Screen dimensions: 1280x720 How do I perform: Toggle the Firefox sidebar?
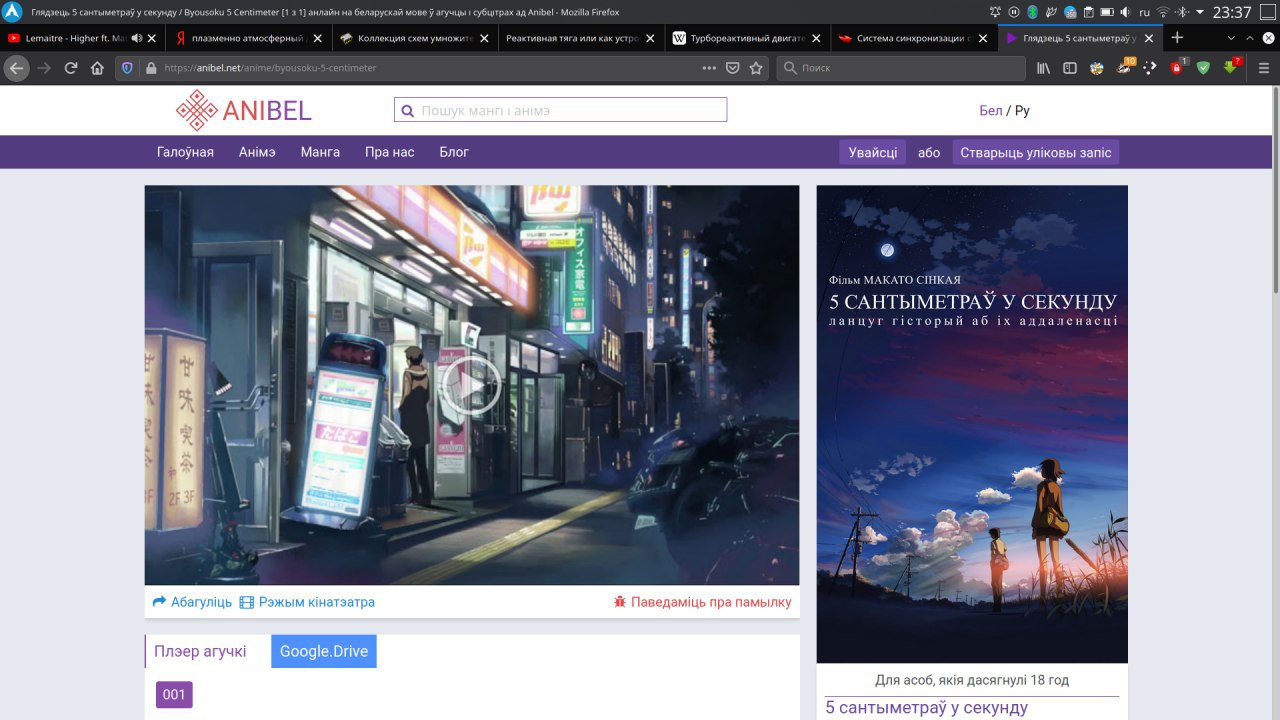1070,68
